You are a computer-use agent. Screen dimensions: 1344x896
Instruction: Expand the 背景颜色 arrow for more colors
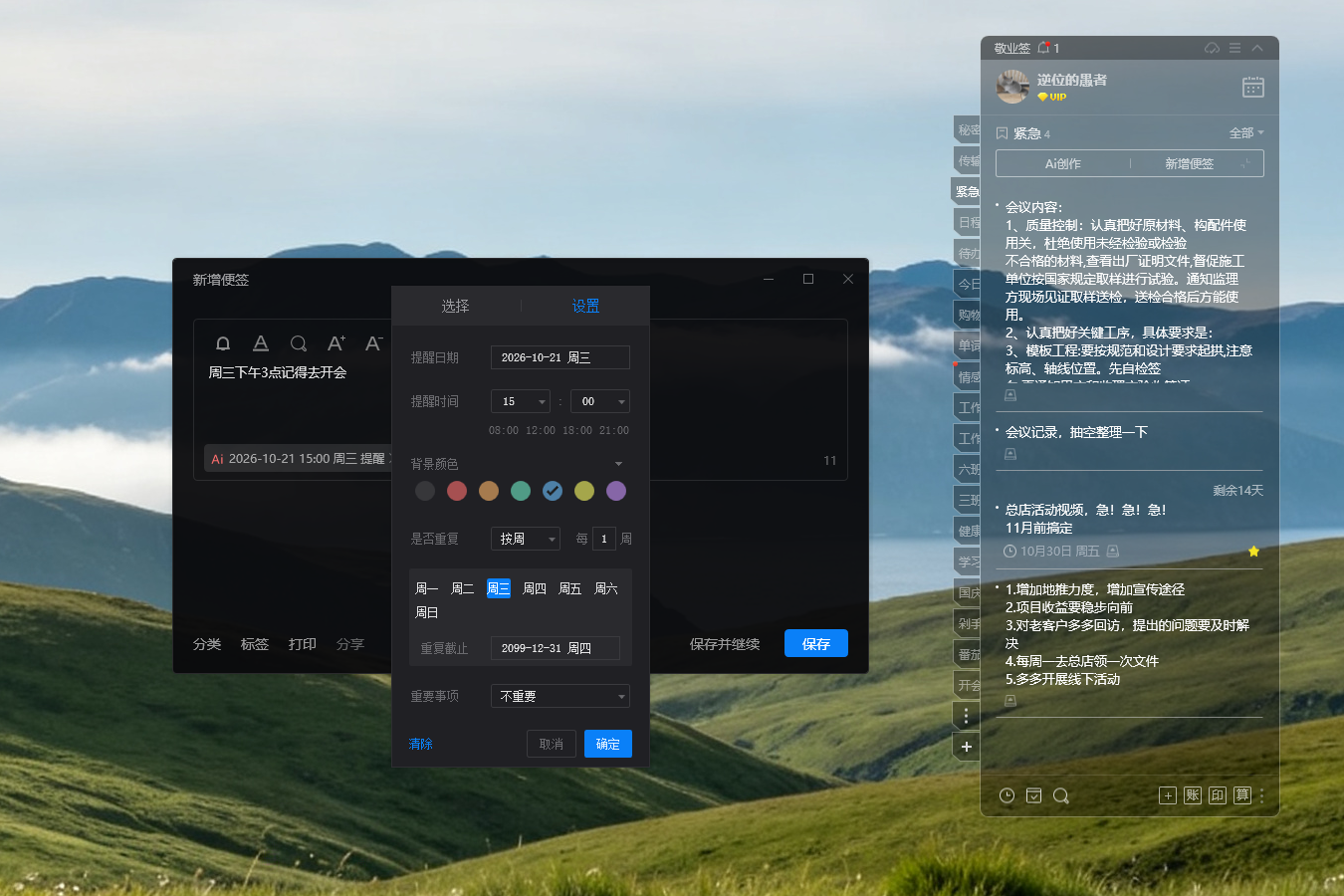point(619,464)
